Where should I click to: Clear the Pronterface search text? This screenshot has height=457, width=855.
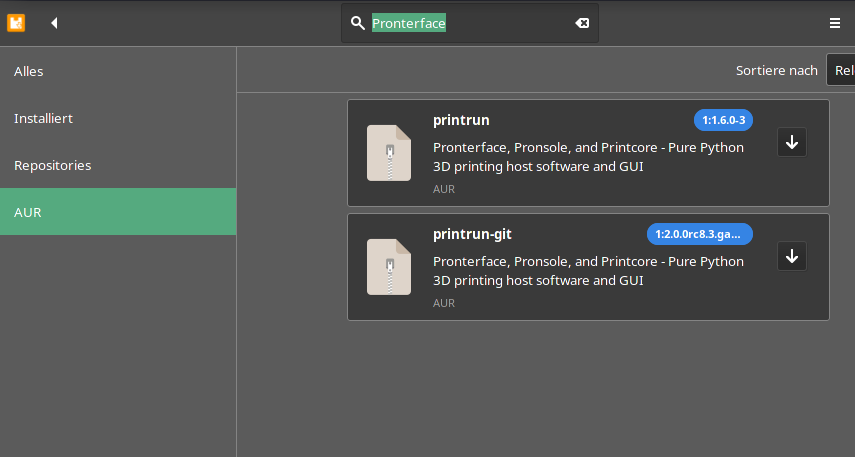pos(582,23)
